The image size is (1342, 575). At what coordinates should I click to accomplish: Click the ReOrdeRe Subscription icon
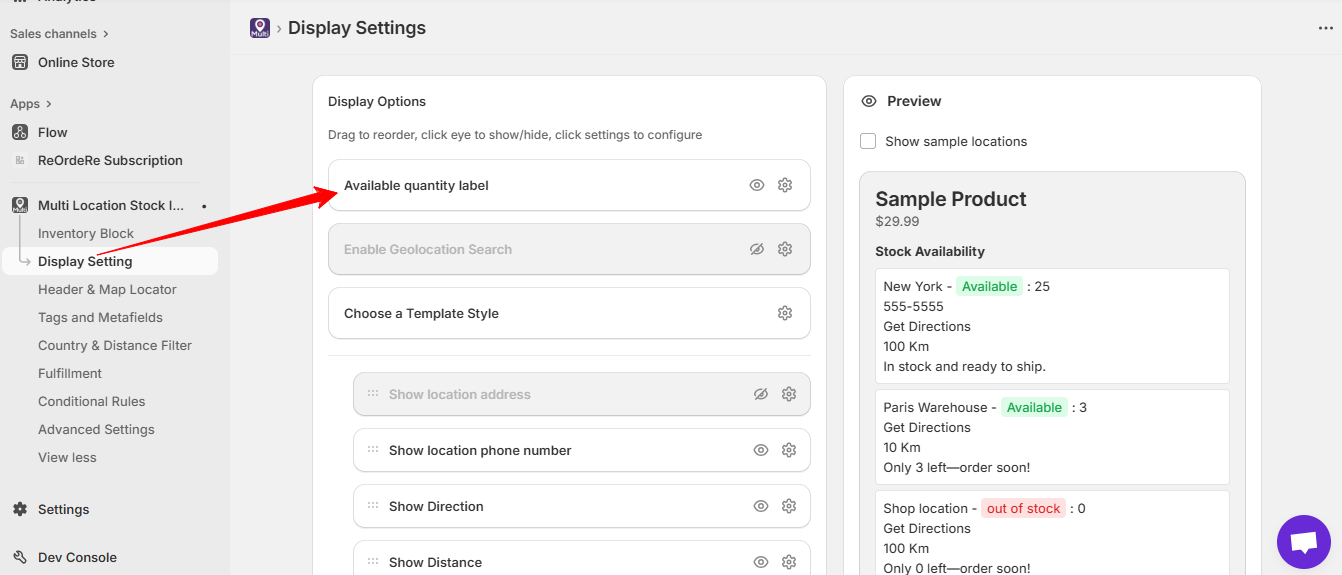(x=20, y=160)
